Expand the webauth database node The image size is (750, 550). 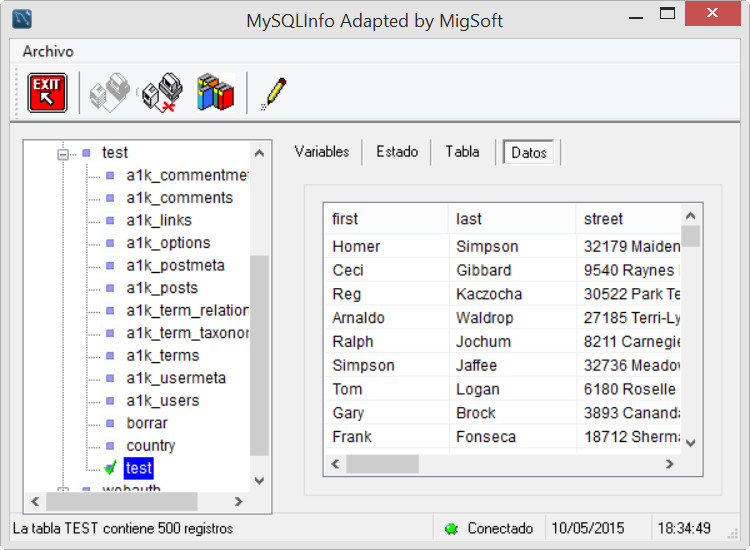(x=63, y=490)
